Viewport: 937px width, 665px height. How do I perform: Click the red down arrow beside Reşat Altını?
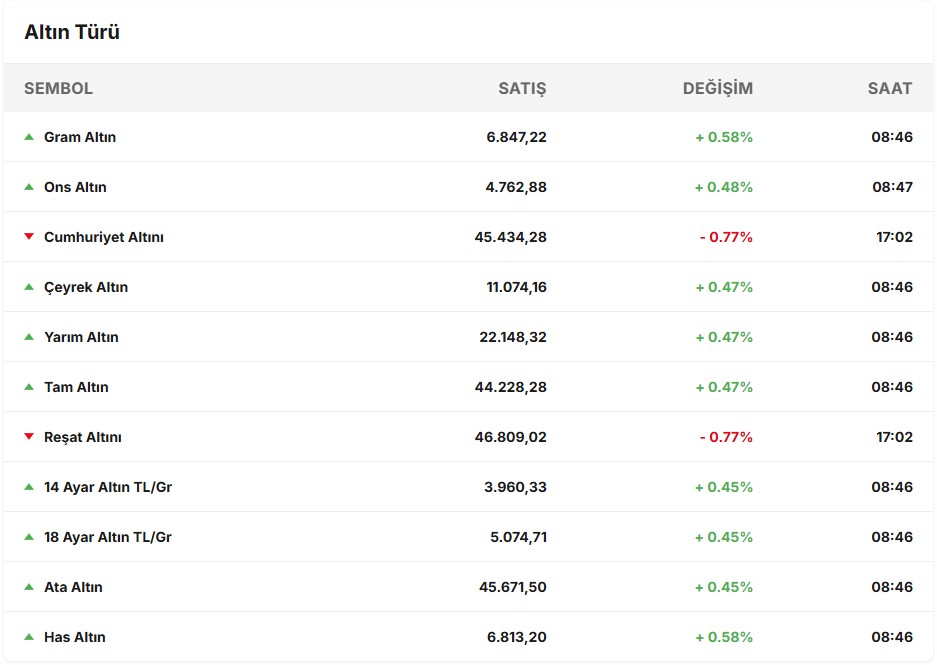click(29, 437)
